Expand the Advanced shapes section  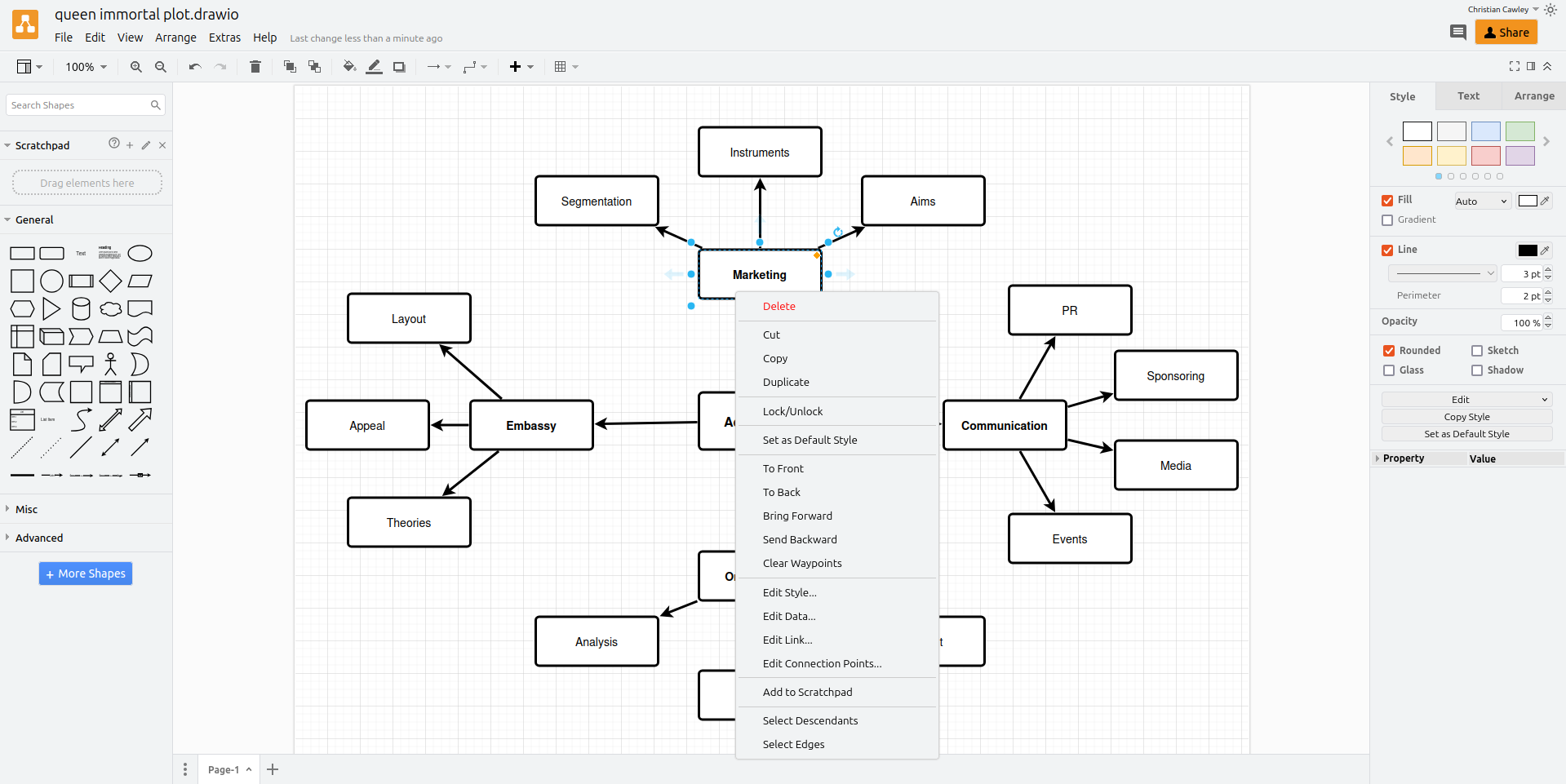pyautogui.click(x=39, y=537)
